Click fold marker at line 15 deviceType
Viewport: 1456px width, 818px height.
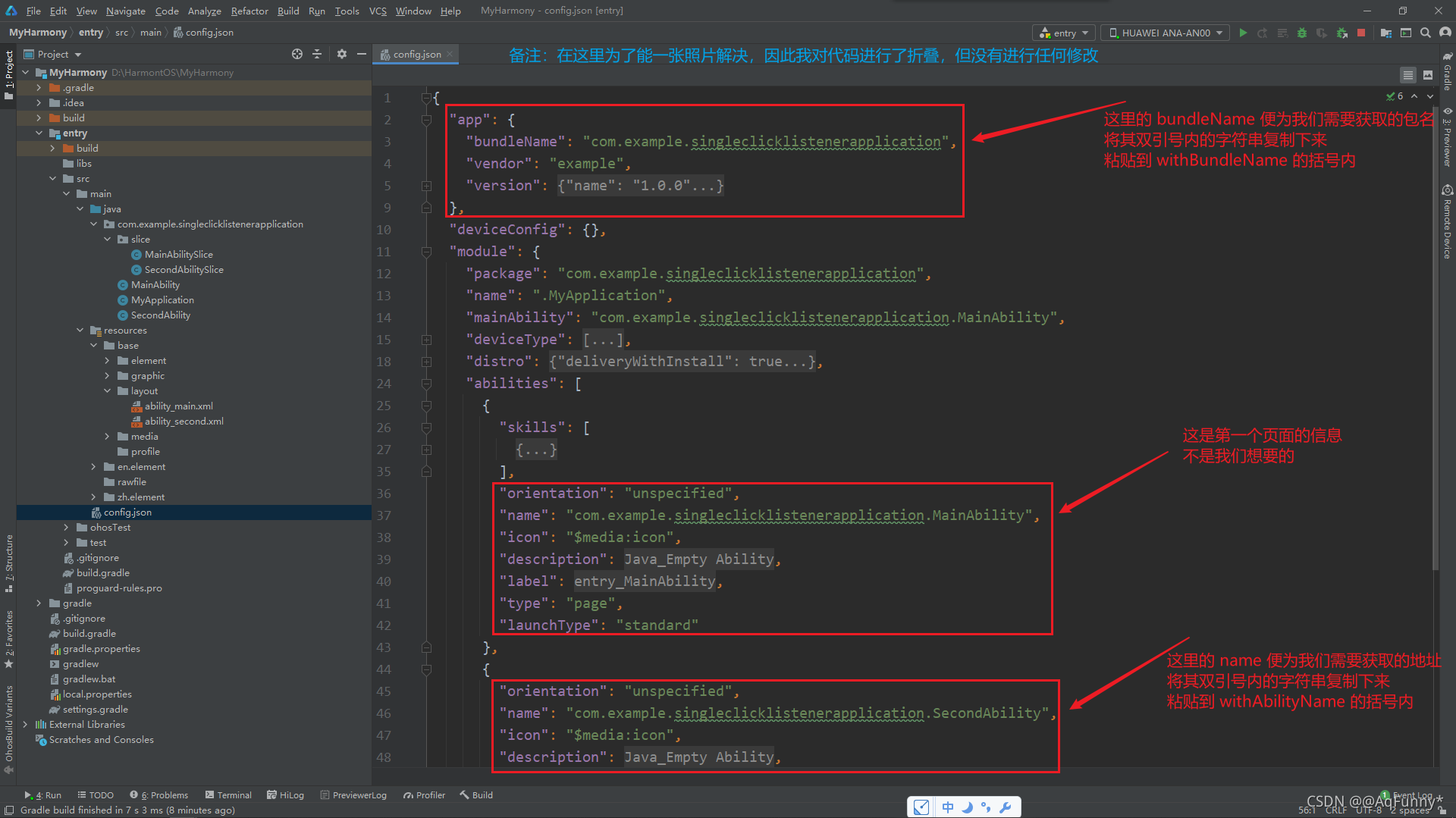pos(426,340)
